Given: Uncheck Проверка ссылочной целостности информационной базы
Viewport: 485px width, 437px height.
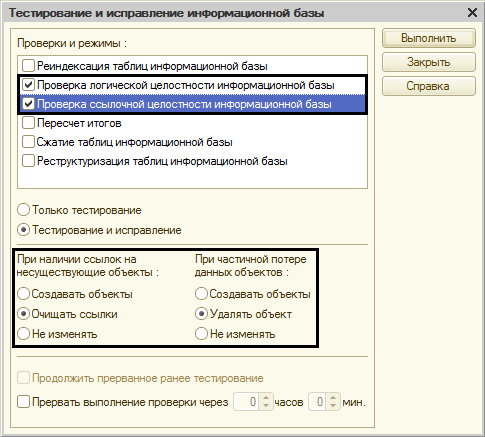Looking at the screenshot, I should [28, 104].
